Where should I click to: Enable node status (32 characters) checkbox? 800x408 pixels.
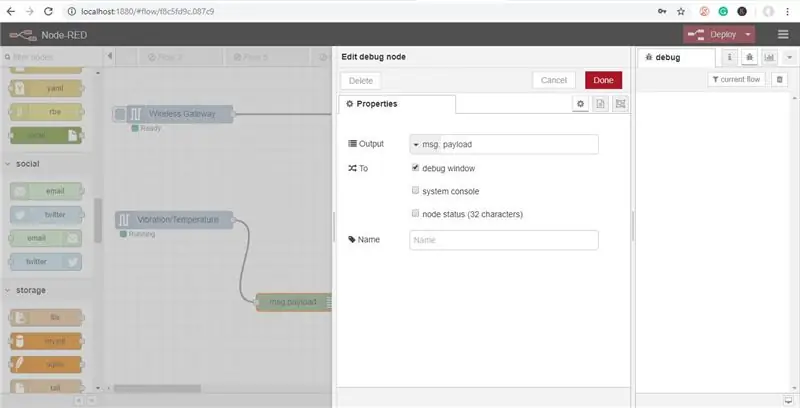tap(415, 213)
